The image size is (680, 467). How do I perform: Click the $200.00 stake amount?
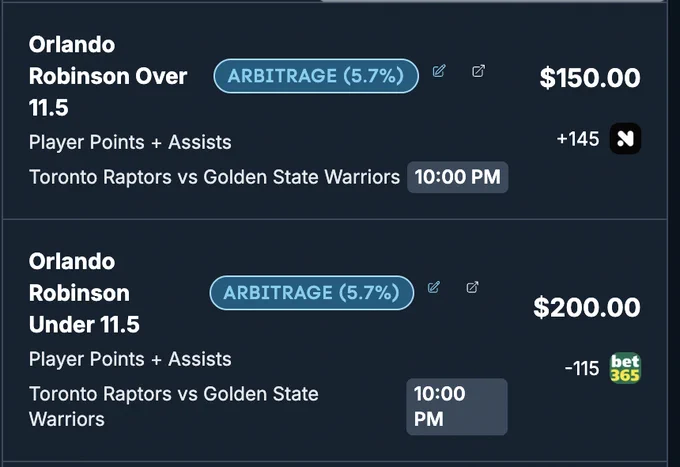(587, 307)
